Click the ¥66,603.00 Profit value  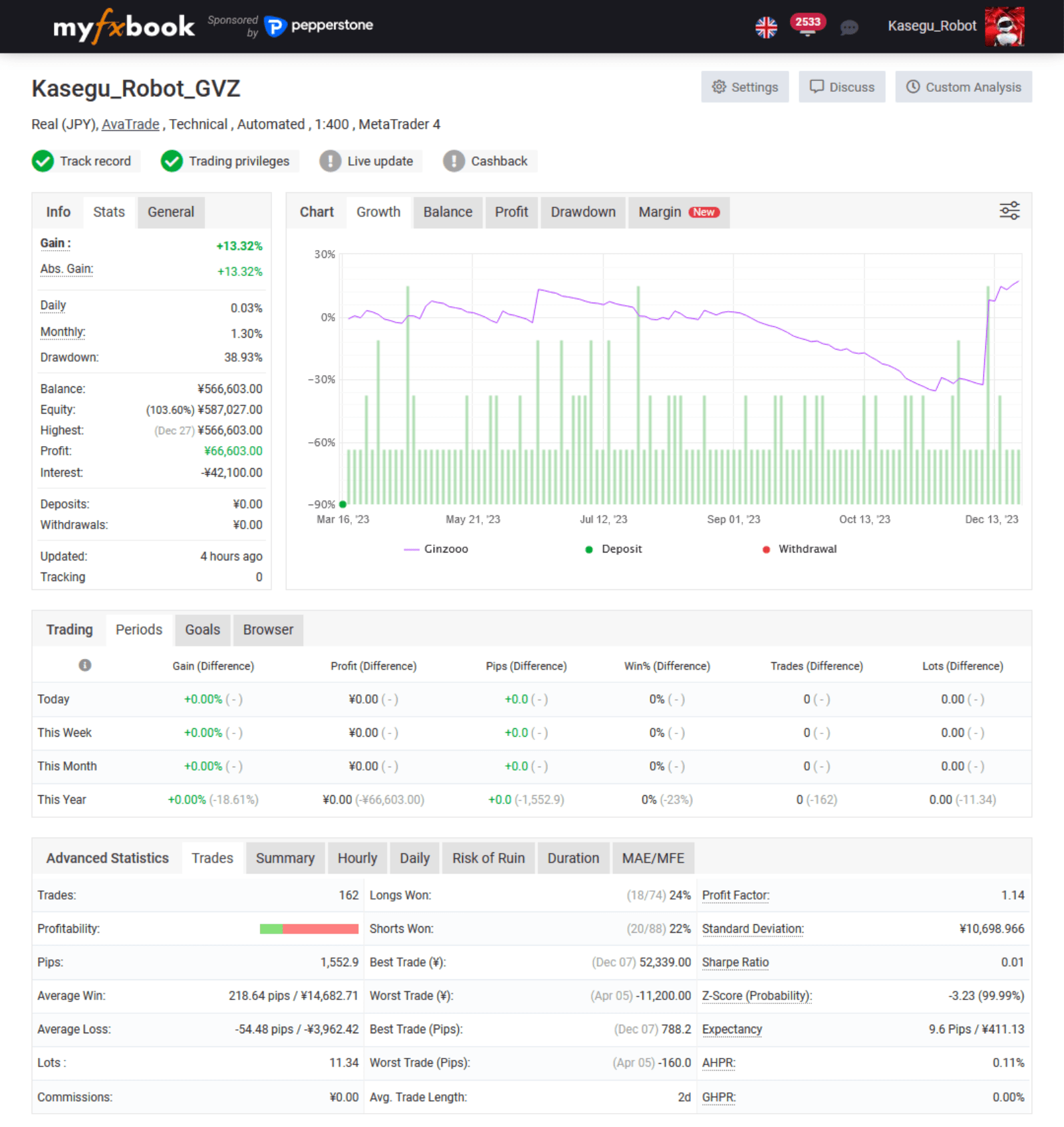(x=233, y=451)
